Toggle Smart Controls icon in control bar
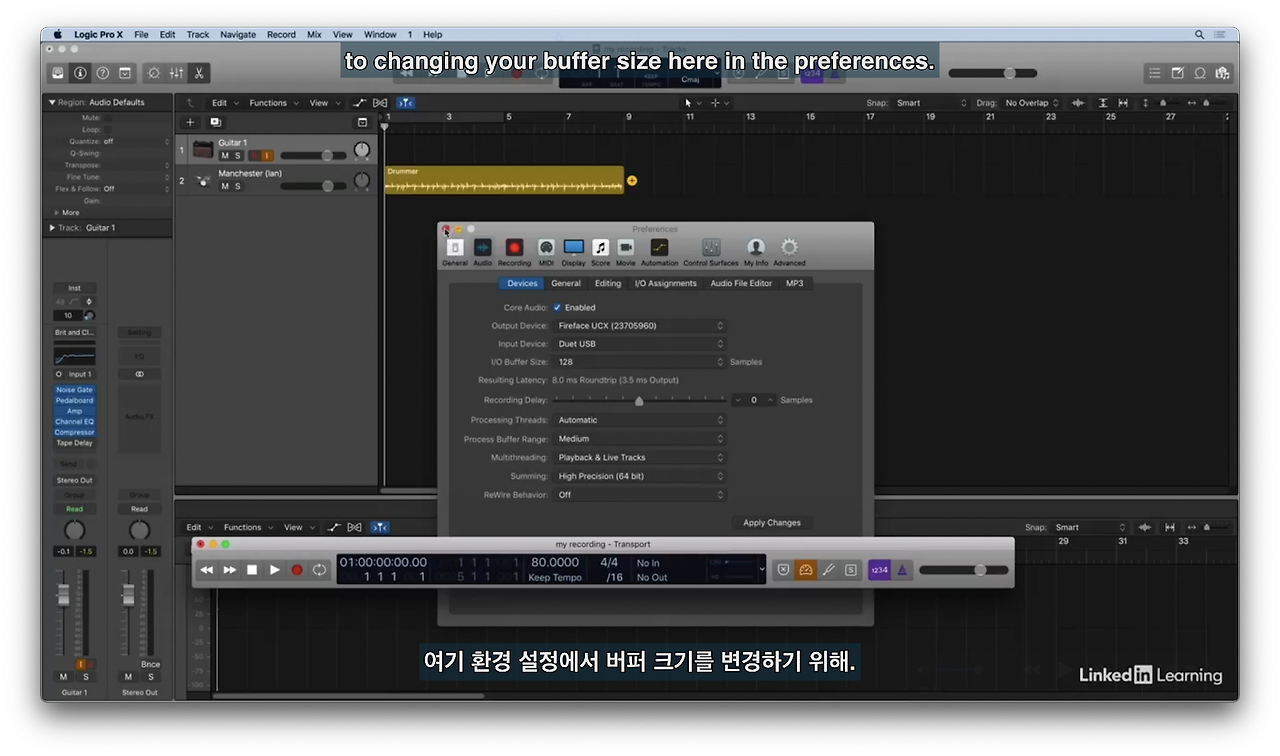 tap(153, 73)
